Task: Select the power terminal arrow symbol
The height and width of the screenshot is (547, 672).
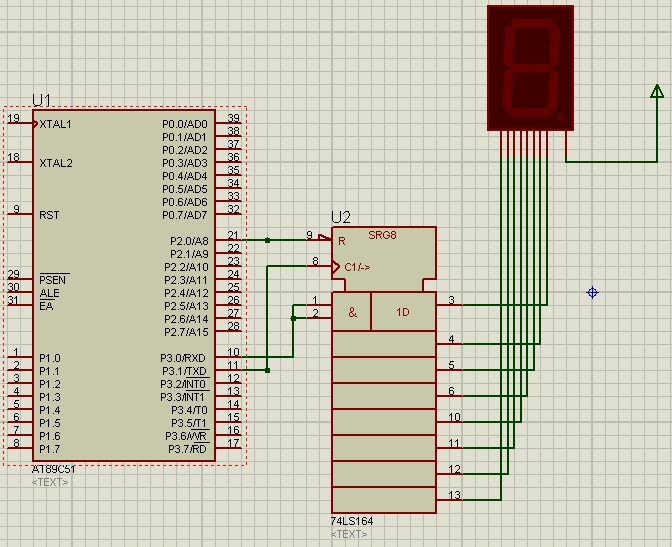Action: point(657,92)
